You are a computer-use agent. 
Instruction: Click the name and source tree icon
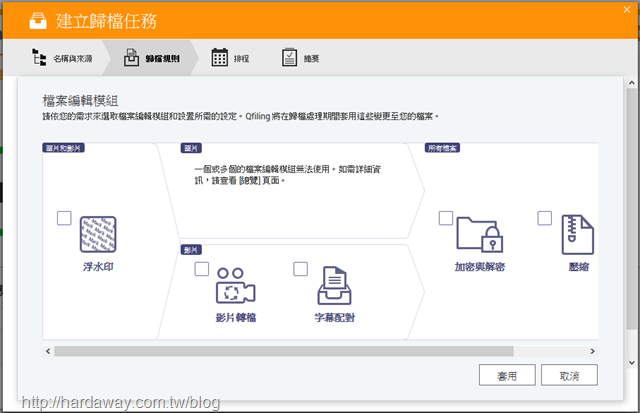pyautogui.click(x=39, y=57)
